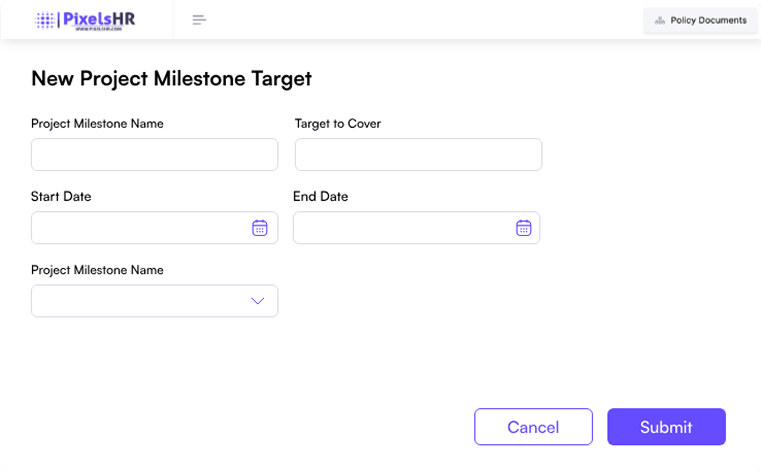The height and width of the screenshot is (473, 761).
Task: Open the Project Milestone Name dropdown box
Action: [140, 301]
